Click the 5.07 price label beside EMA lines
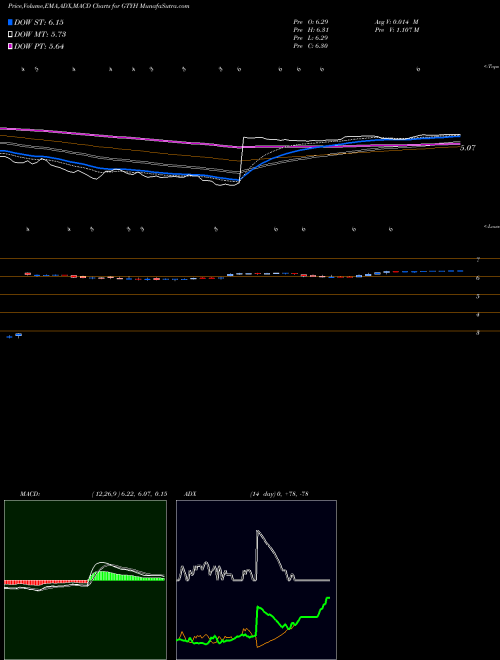The image size is (500, 660). [x=468, y=148]
